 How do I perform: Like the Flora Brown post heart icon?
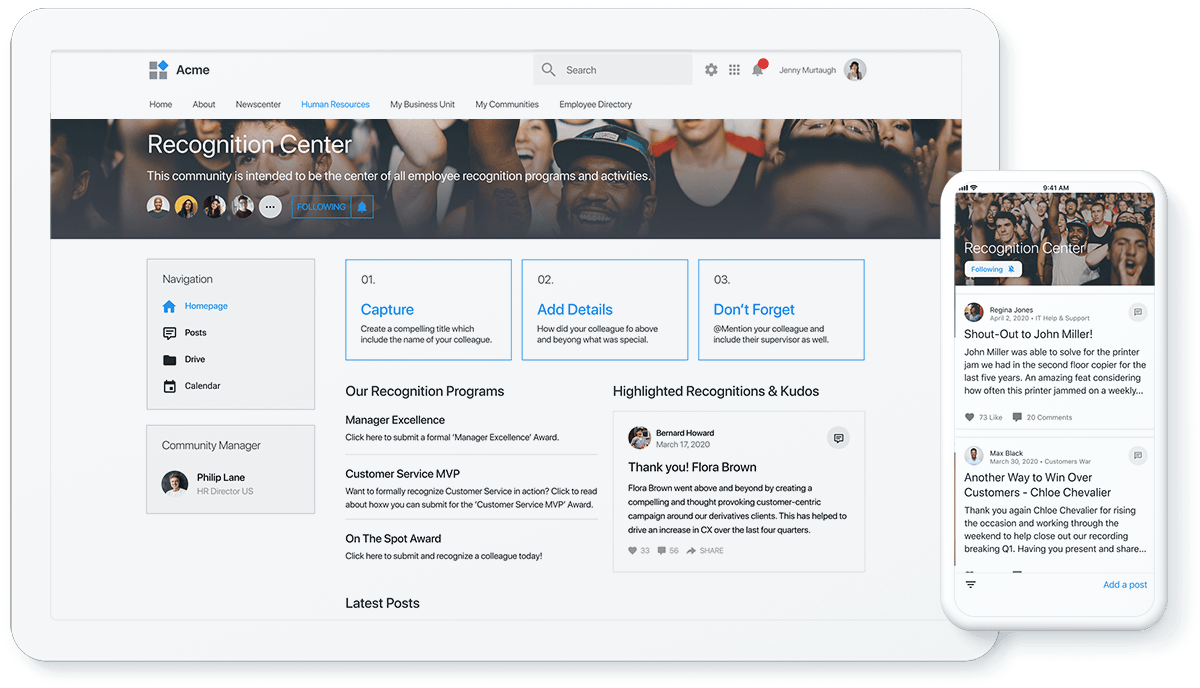click(633, 551)
